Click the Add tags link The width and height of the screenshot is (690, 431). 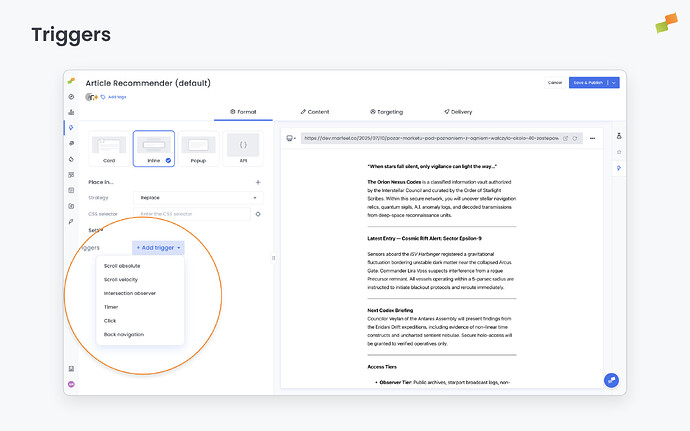tap(117, 97)
